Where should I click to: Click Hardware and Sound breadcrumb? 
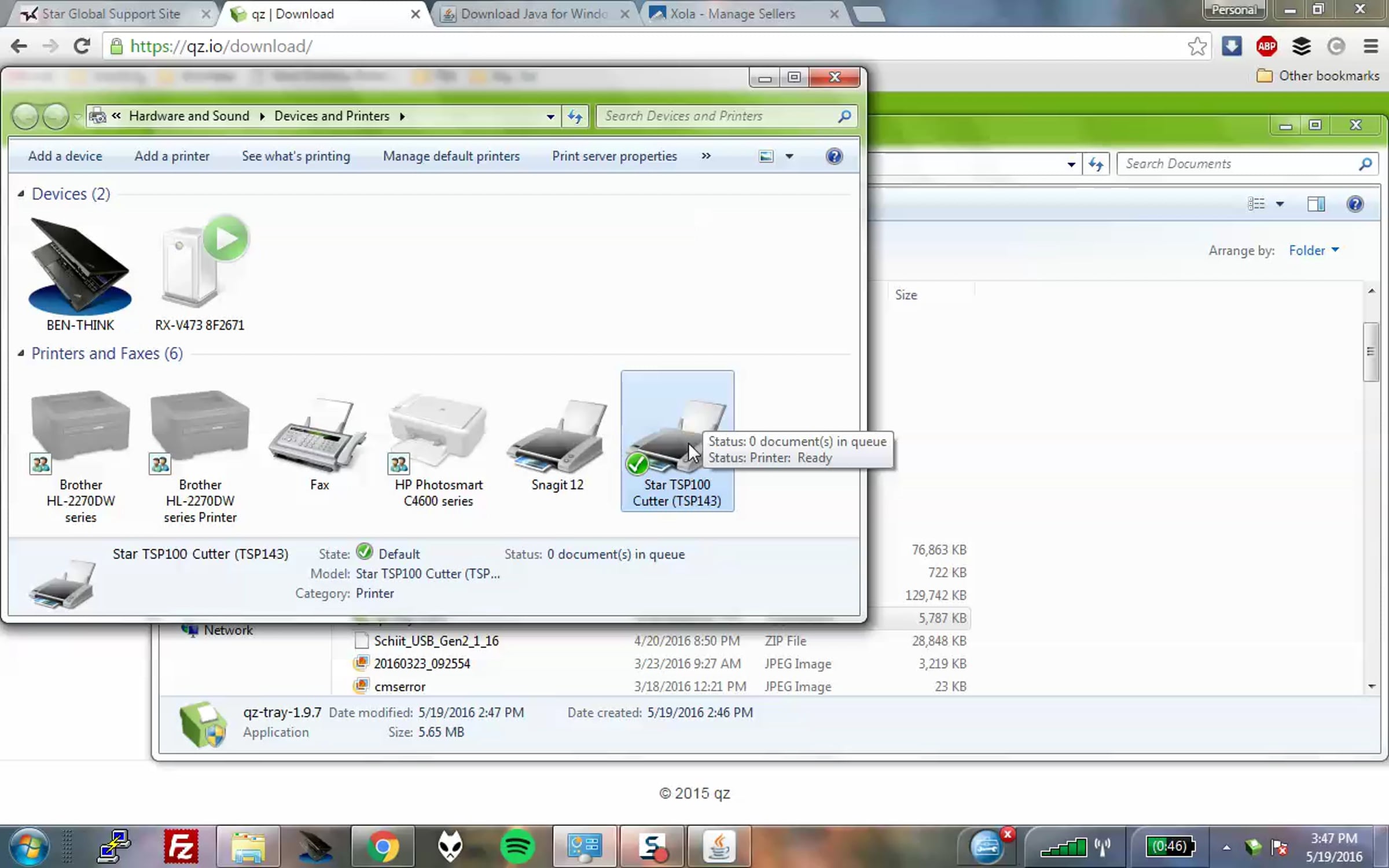pos(189,116)
